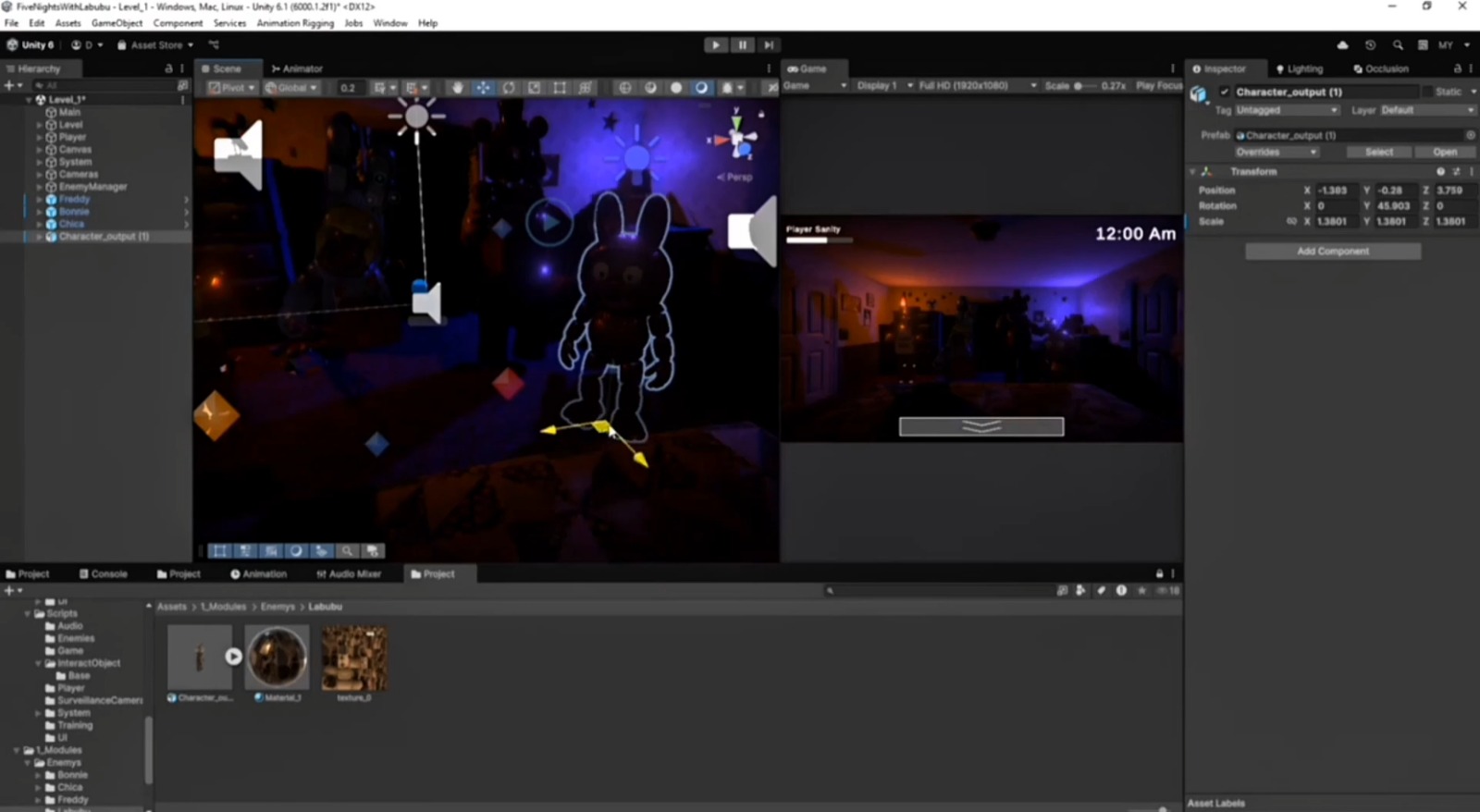Toggle scene lighting sphere icon
The image size is (1480, 812).
coord(676,87)
